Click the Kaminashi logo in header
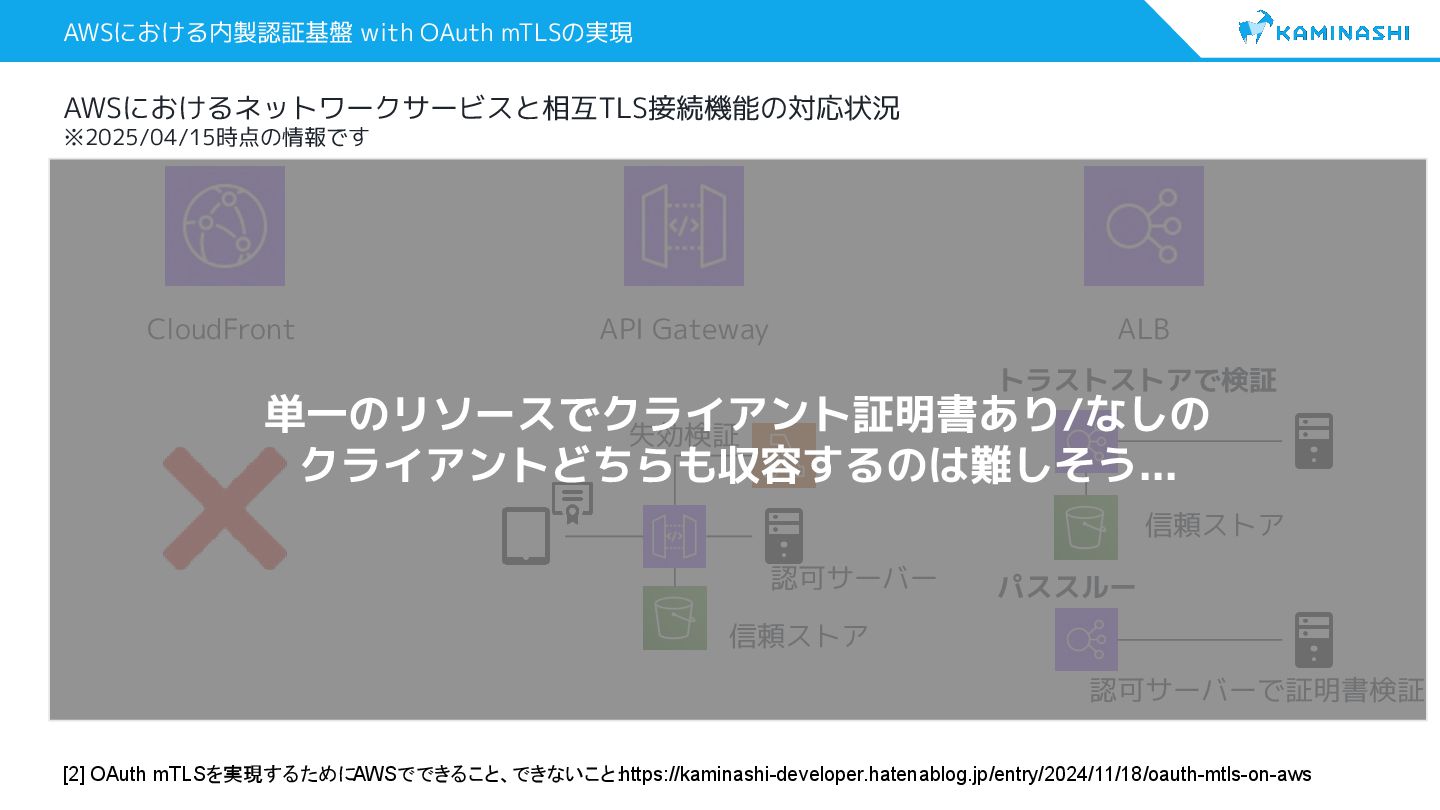This screenshot has height=810, width=1440. click(x=1323, y=30)
